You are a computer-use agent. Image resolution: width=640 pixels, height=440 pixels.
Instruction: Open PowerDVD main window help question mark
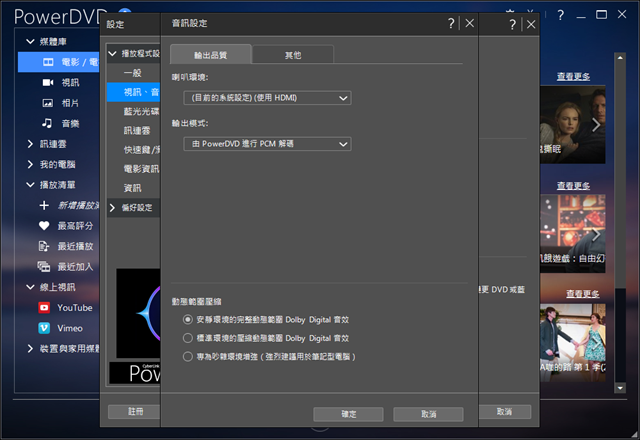click(561, 15)
